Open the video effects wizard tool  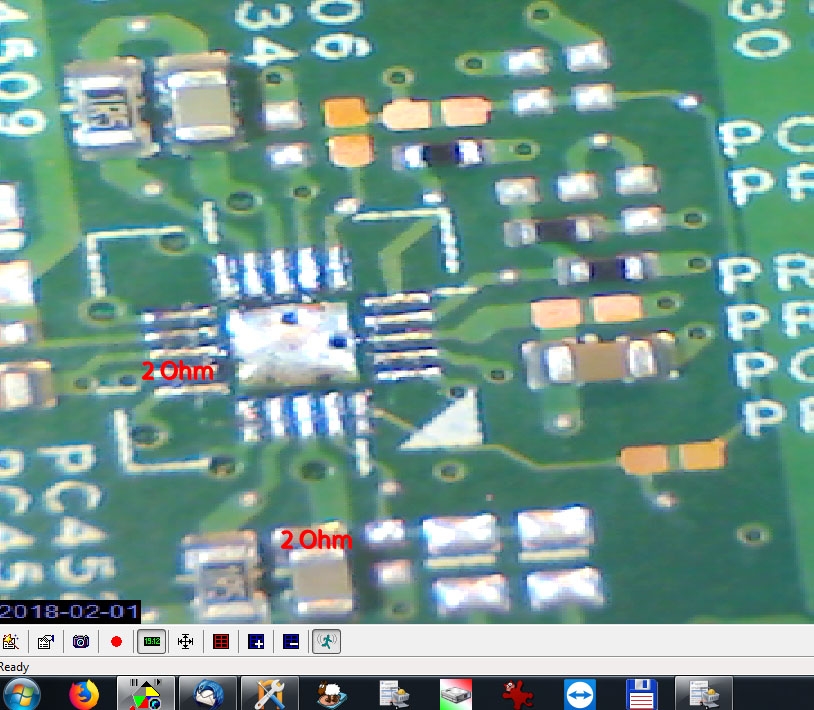pos(10,642)
